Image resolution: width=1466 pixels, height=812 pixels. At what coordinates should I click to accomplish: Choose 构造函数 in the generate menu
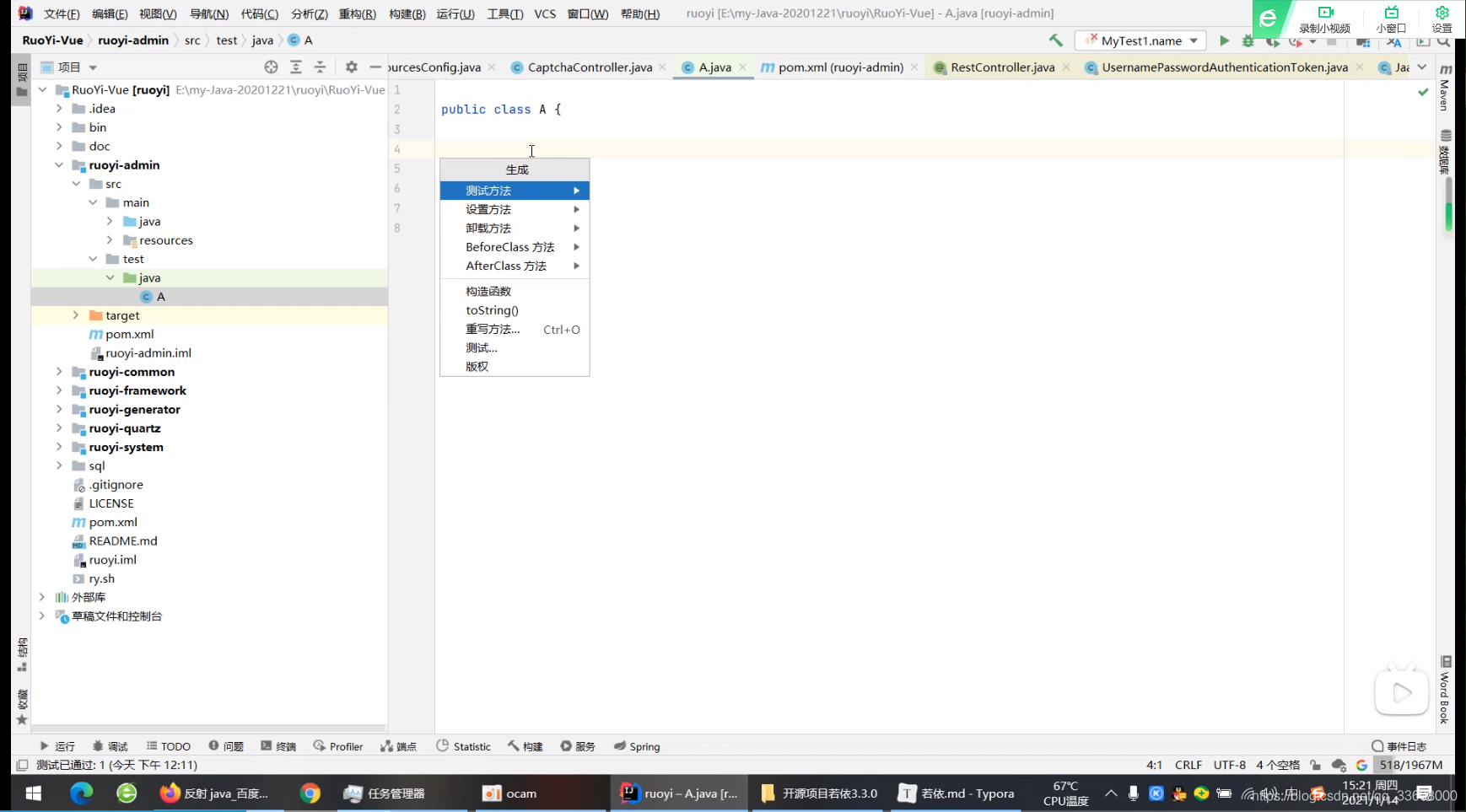[515, 291]
